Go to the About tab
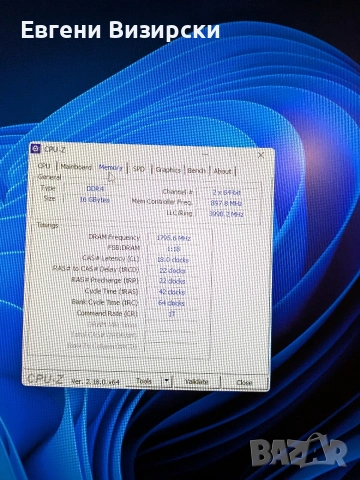360x480 pixels. (x=222, y=171)
